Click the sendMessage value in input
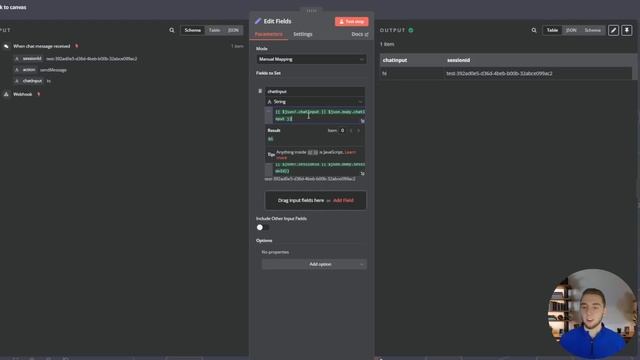Screen dimensions: 640x360 coord(53,70)
